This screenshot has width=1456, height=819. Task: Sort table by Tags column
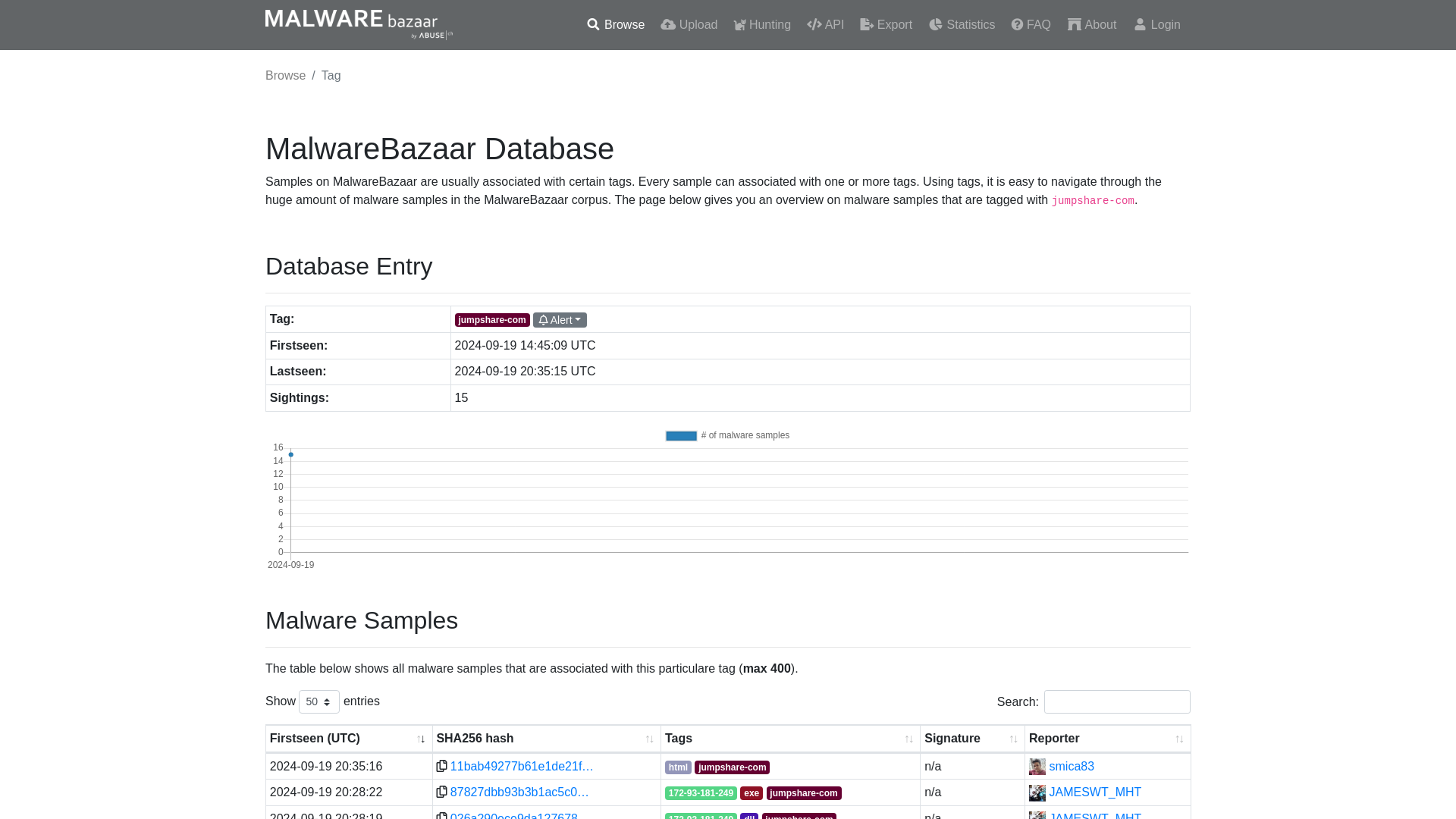point(790,739)
